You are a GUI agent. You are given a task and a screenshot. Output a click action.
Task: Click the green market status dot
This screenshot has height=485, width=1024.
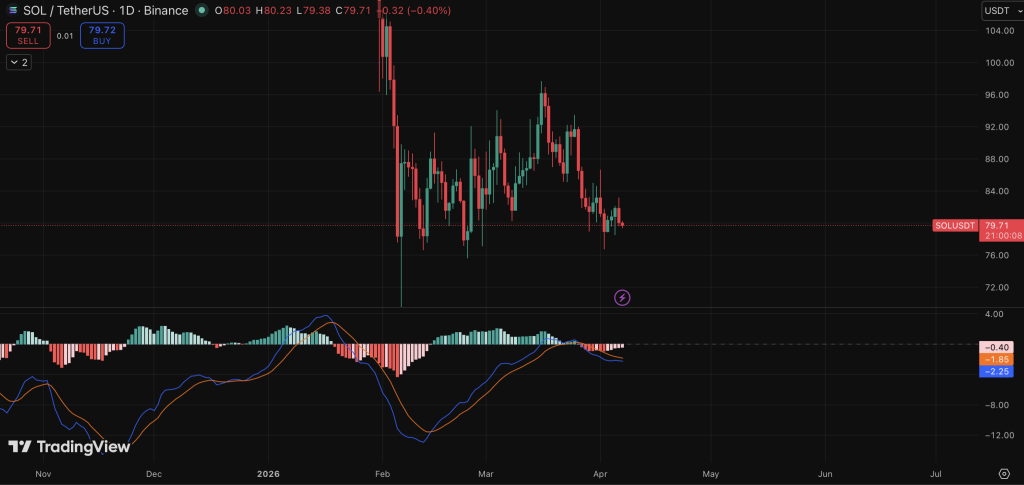click(x=203, y=10)
